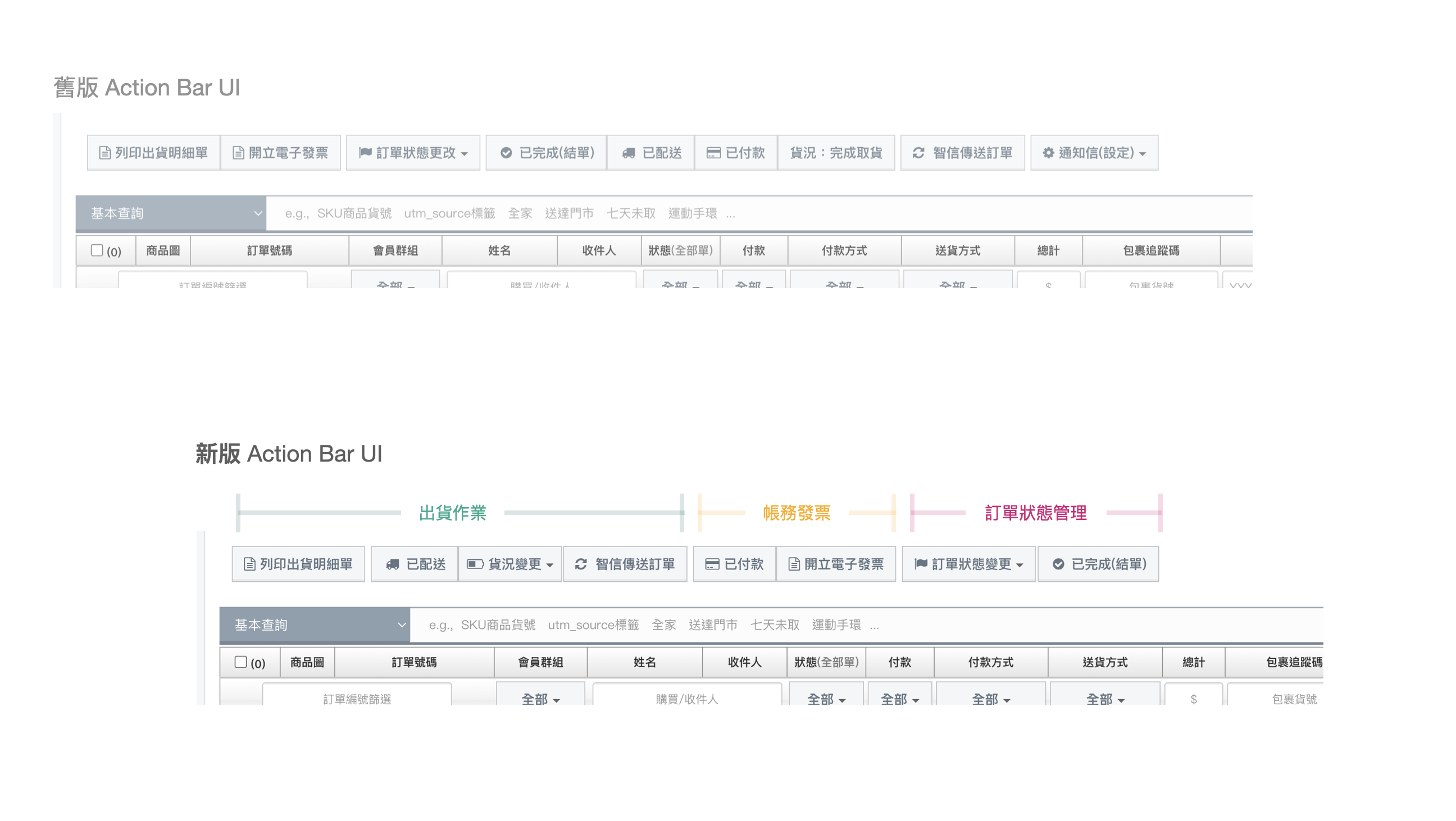Click the truck icon on new-version 已配送
The height and width of the screenshot is (821, 1456).
pos(392,564)
